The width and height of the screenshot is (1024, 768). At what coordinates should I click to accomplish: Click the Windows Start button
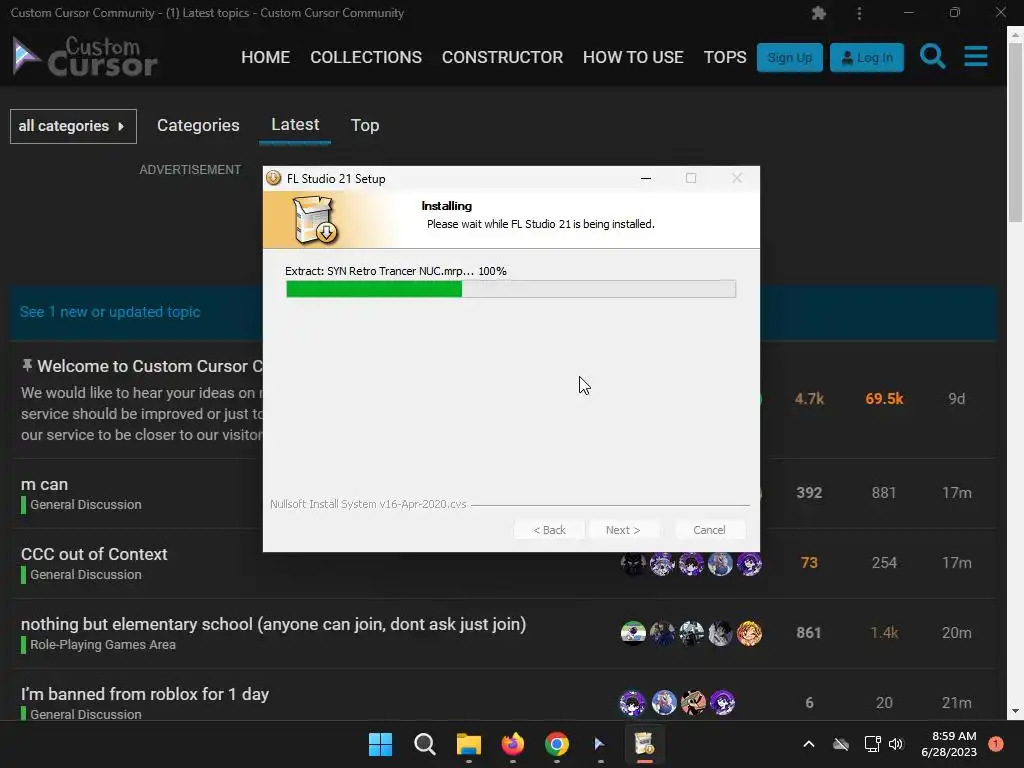(x=380, y=744)
